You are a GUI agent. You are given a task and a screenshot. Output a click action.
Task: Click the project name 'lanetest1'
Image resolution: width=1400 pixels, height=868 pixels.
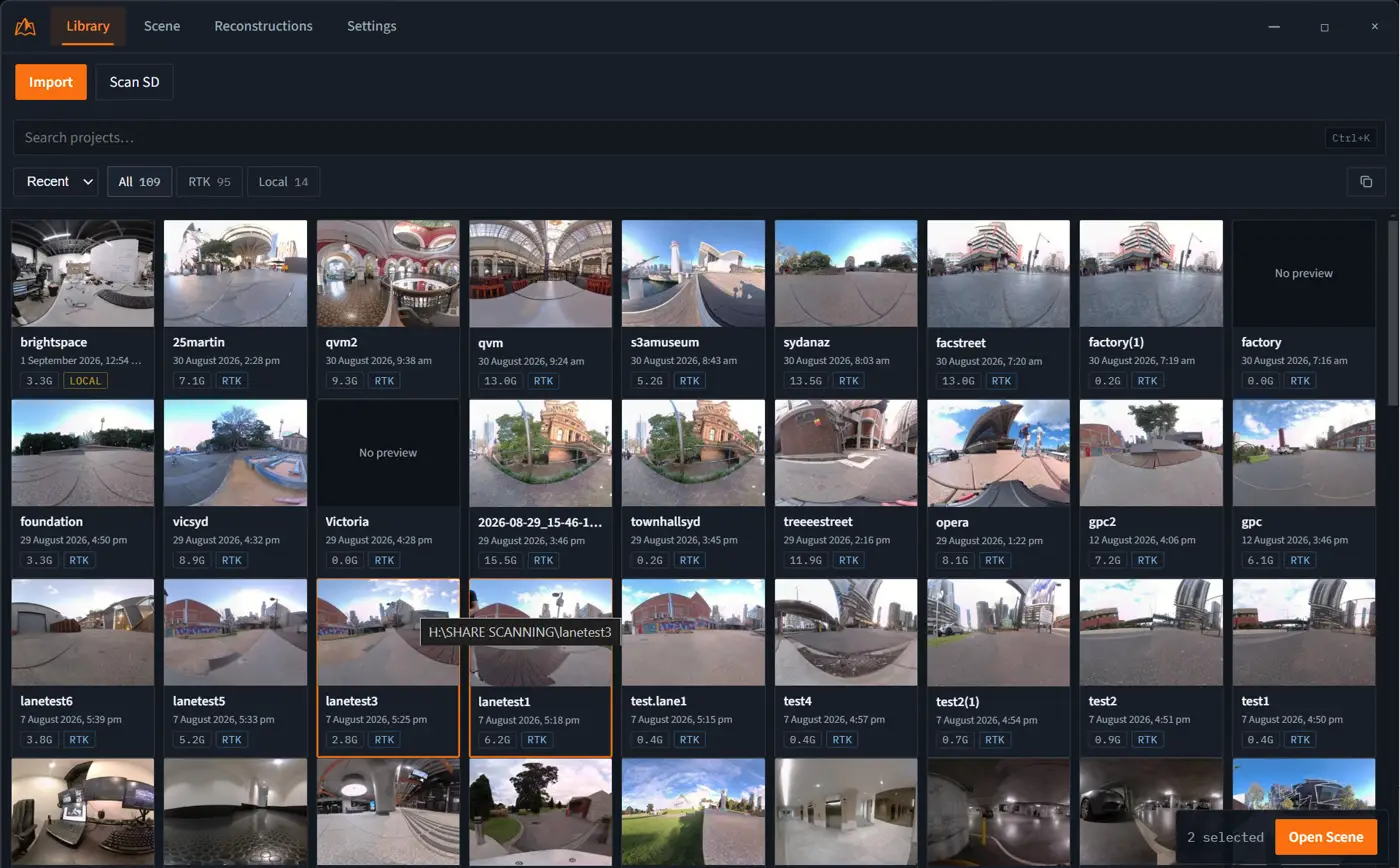pyautogui.click(x=504, y=703)
